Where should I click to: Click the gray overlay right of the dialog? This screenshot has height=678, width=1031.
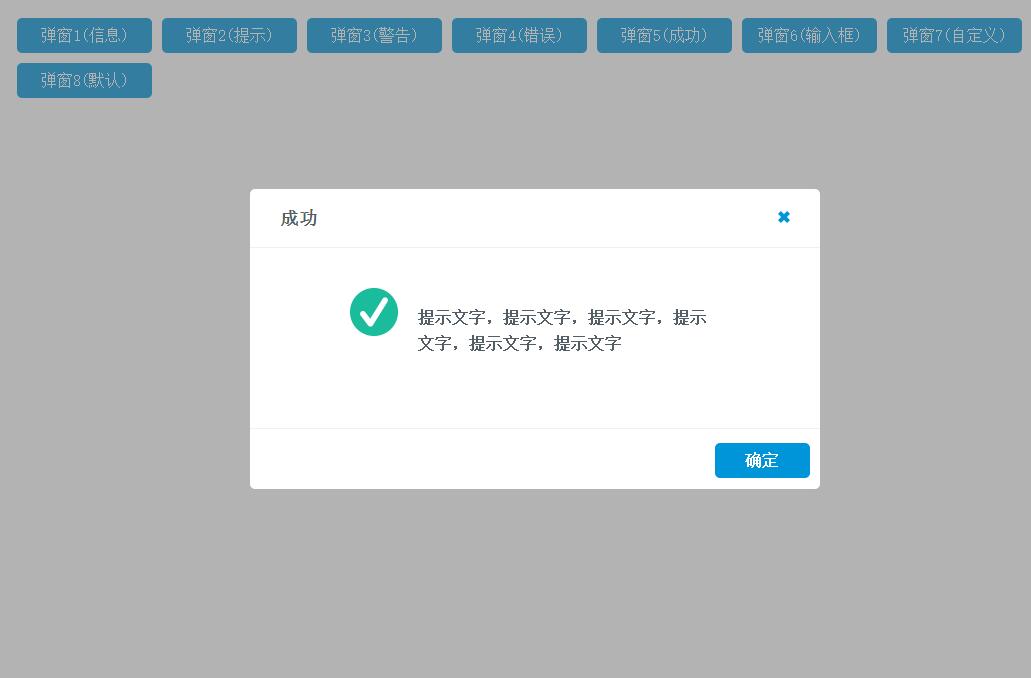[x=925, y=340]
